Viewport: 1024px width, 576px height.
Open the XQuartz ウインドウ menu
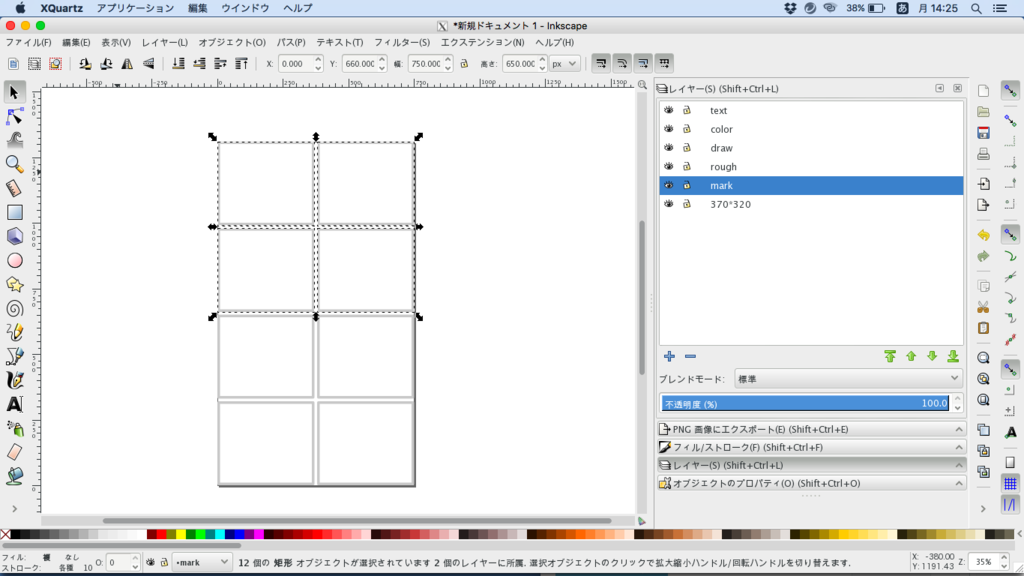pos(245,8)
